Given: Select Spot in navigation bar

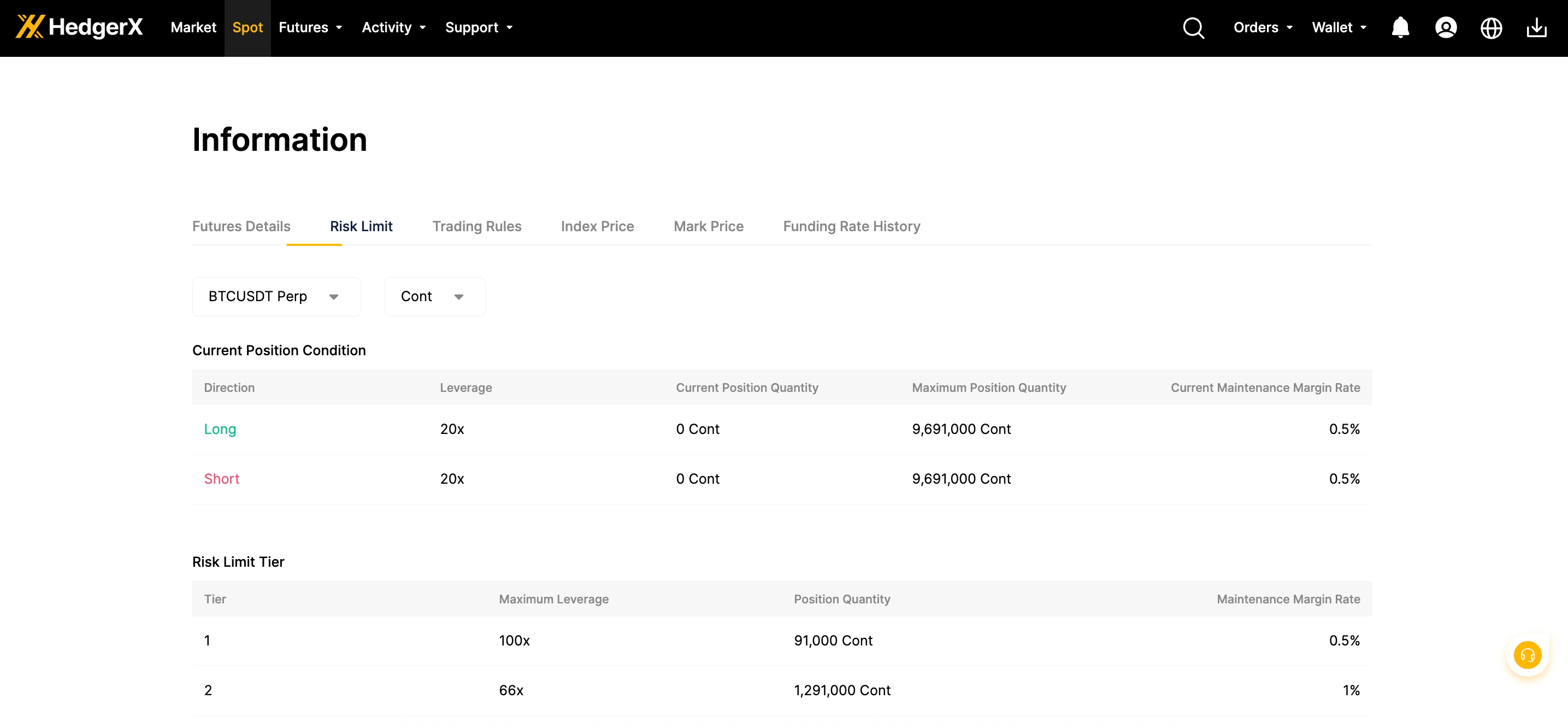Looking at the screenshot, I should (247, 27).
